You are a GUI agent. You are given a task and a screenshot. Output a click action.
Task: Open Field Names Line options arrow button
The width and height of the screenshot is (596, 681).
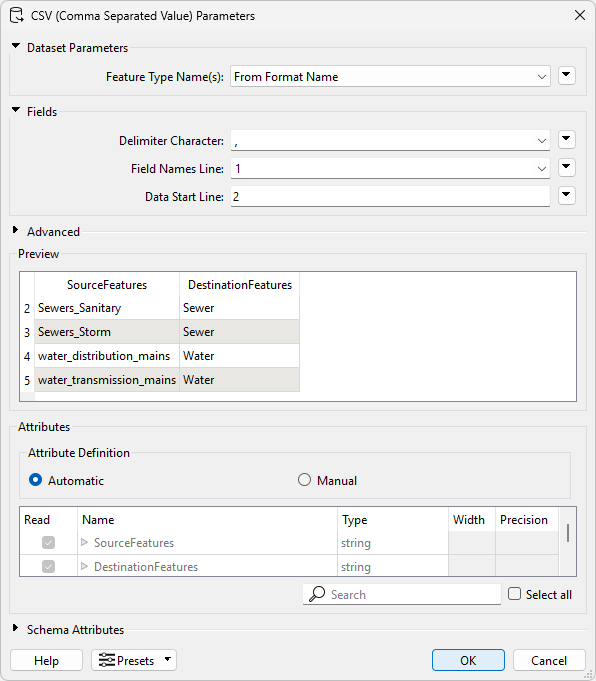pyautogui.click(x=566, y=167)
